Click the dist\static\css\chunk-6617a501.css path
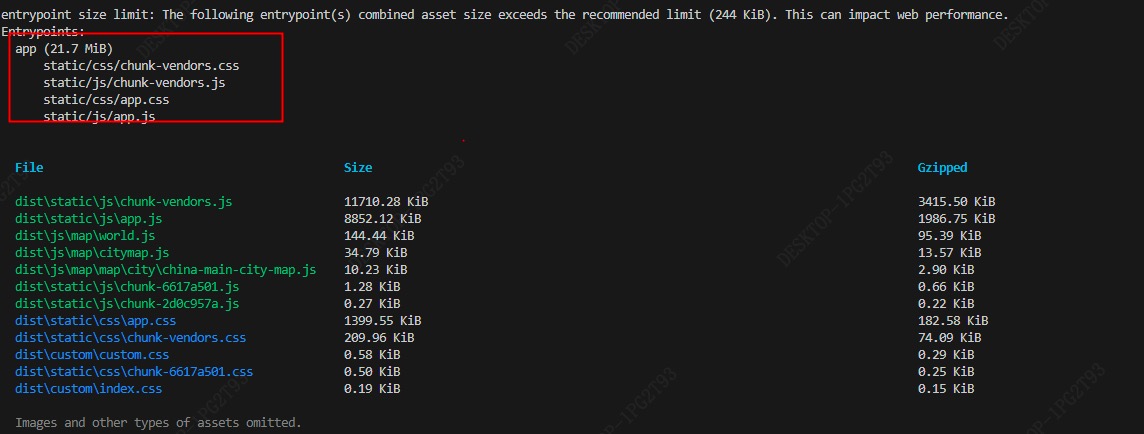This screenshot has height=434, width=1144. coord(134,372)
